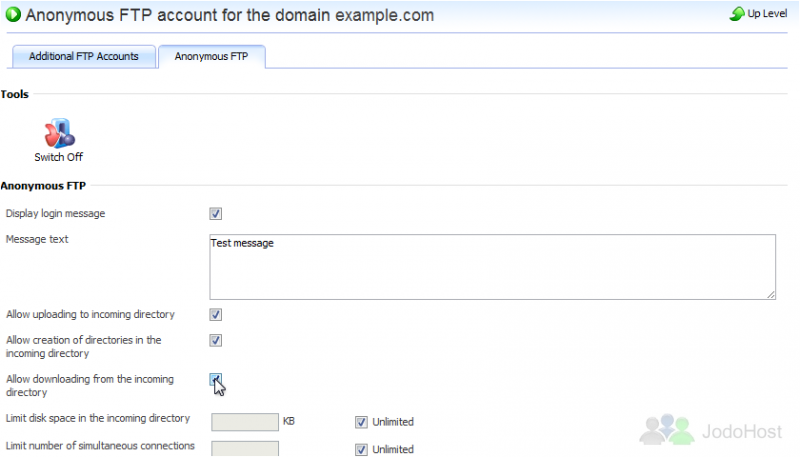Click the simultaneous connections limit field

245,449
